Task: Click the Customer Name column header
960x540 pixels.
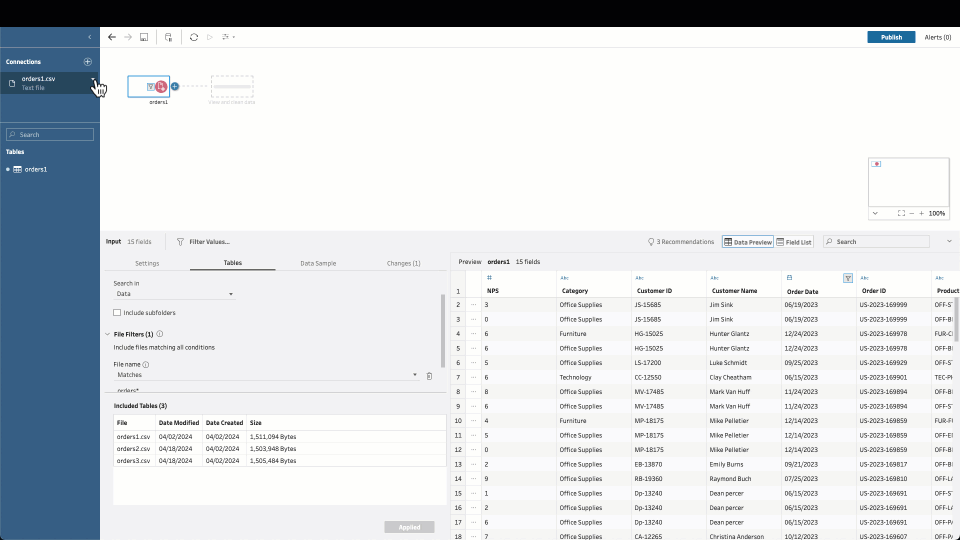Action: click(734, 291)
